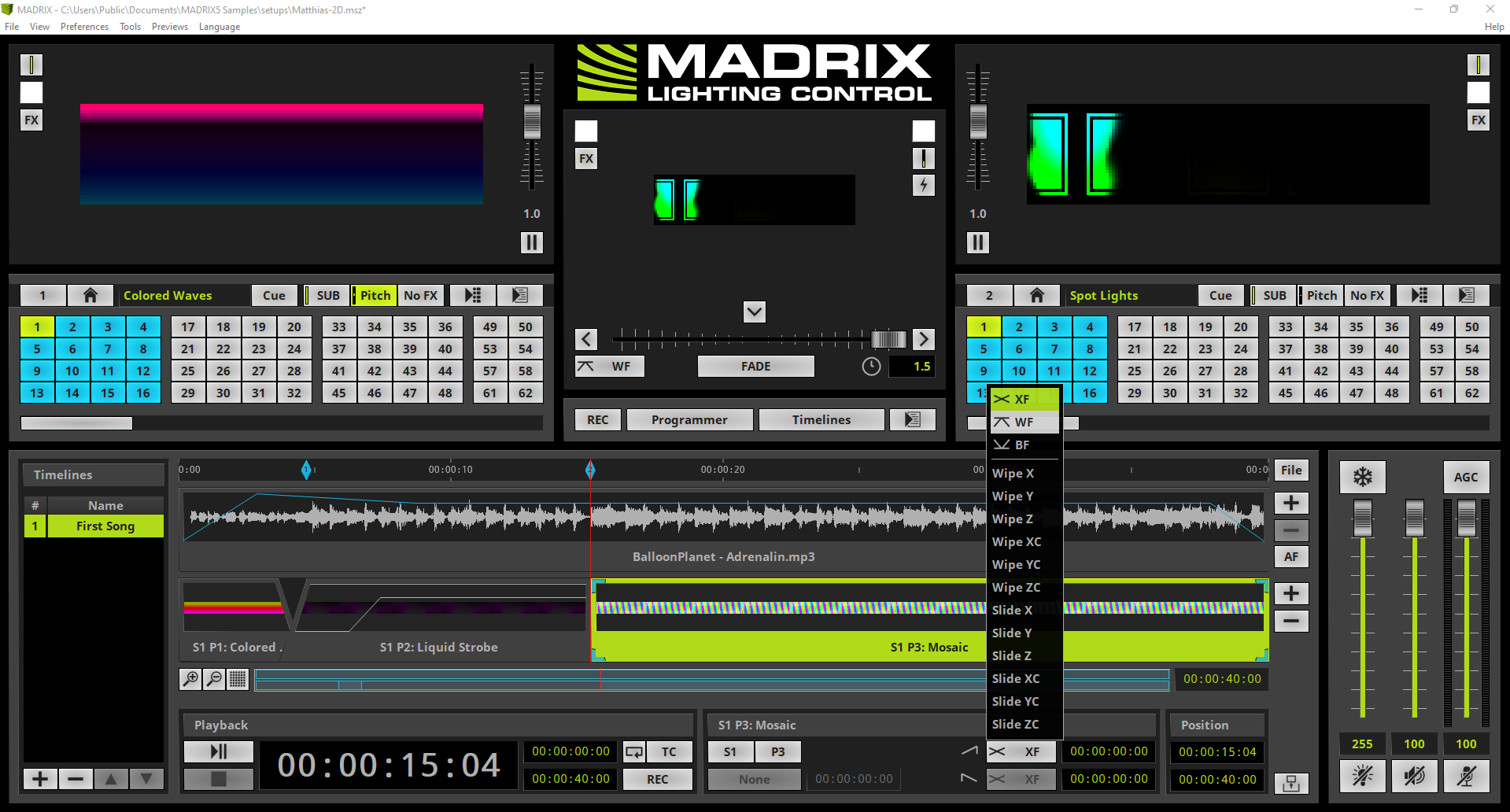Choose WF in the fade type list

tap(1025, 422)
